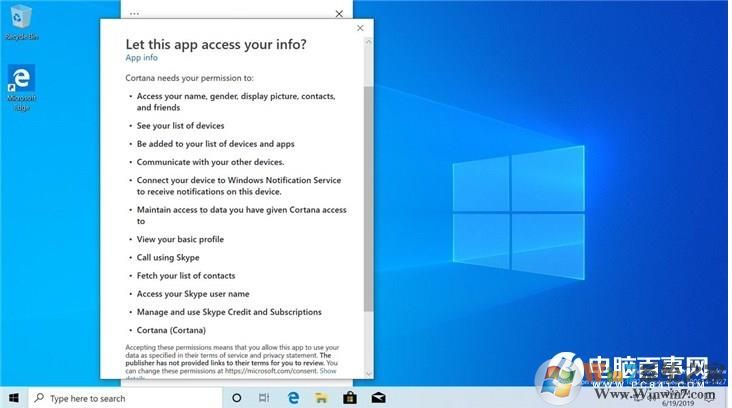Click 'Cortana needs your permission to:' text
The width and height of the screenshot is (732, 408).
point(190,78)
